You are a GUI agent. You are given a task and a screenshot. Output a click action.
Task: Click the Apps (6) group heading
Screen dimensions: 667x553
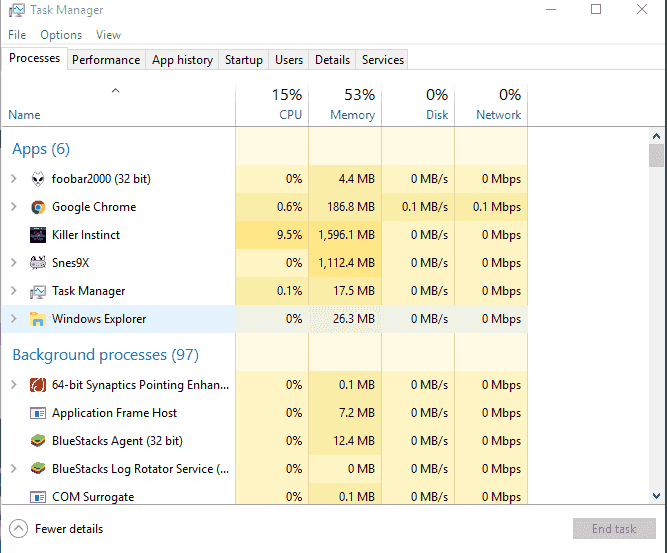click(41, 149)
